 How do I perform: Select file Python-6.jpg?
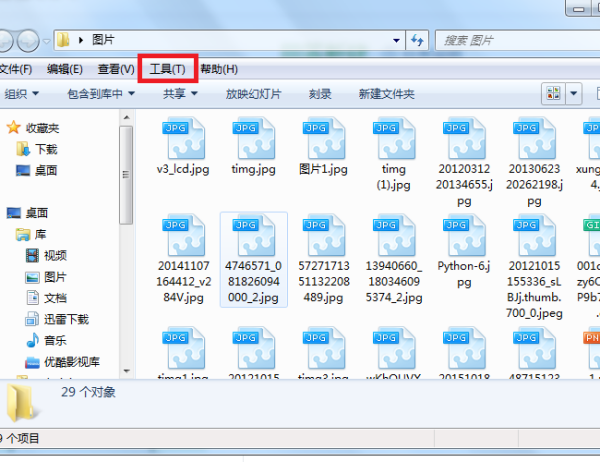pos(464,251)
